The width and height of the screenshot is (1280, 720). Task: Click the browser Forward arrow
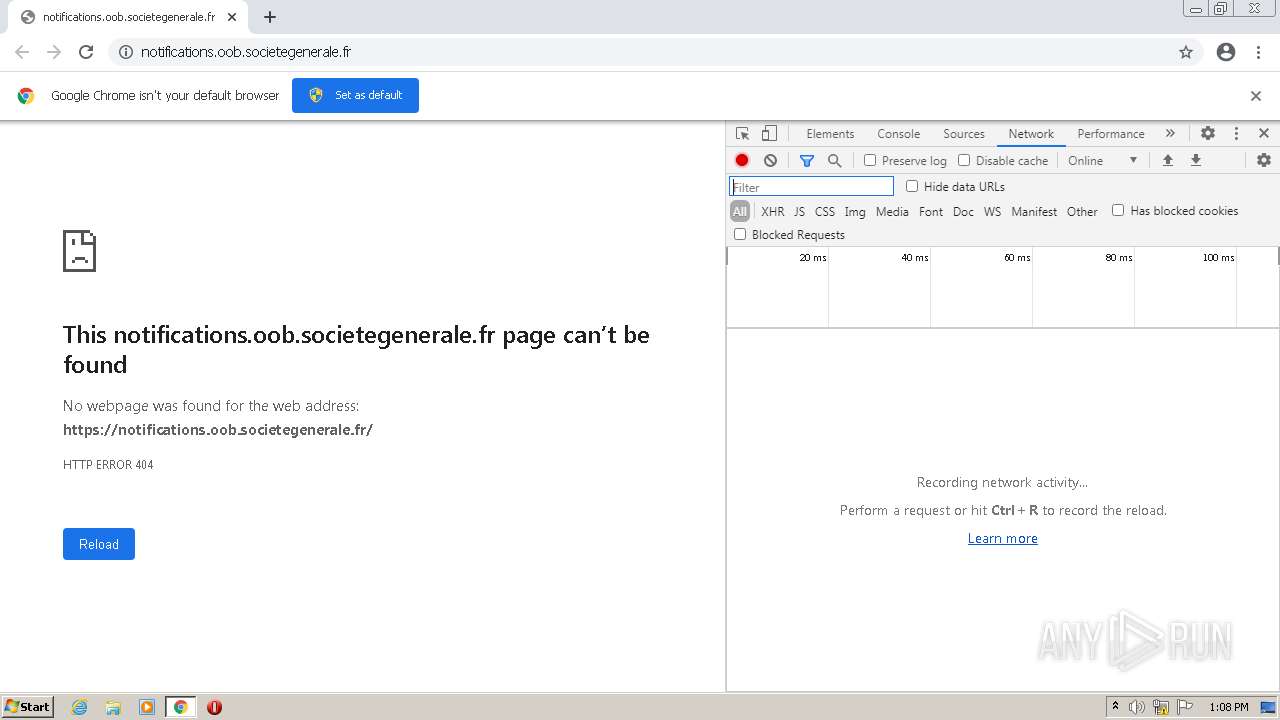point(54,52)
